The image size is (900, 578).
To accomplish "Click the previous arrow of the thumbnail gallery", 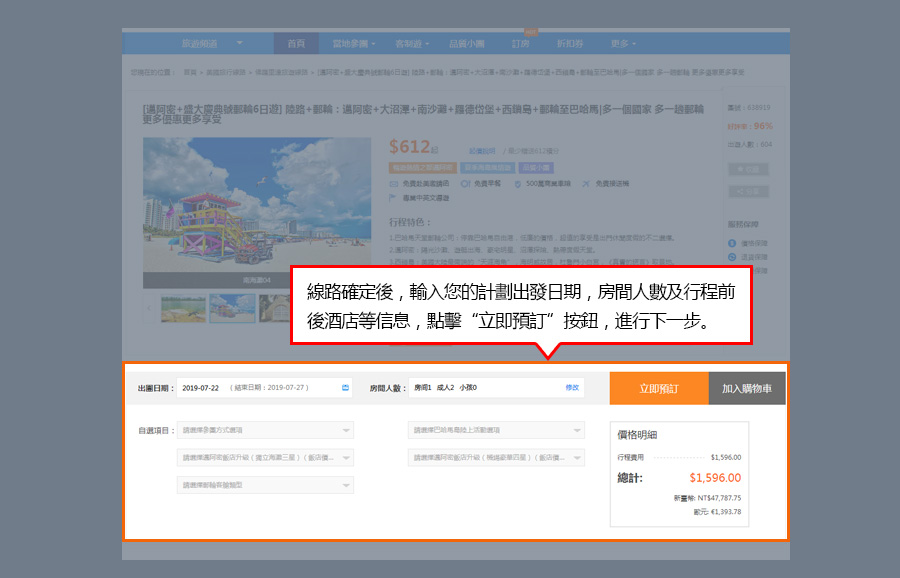I will (150, 308).
